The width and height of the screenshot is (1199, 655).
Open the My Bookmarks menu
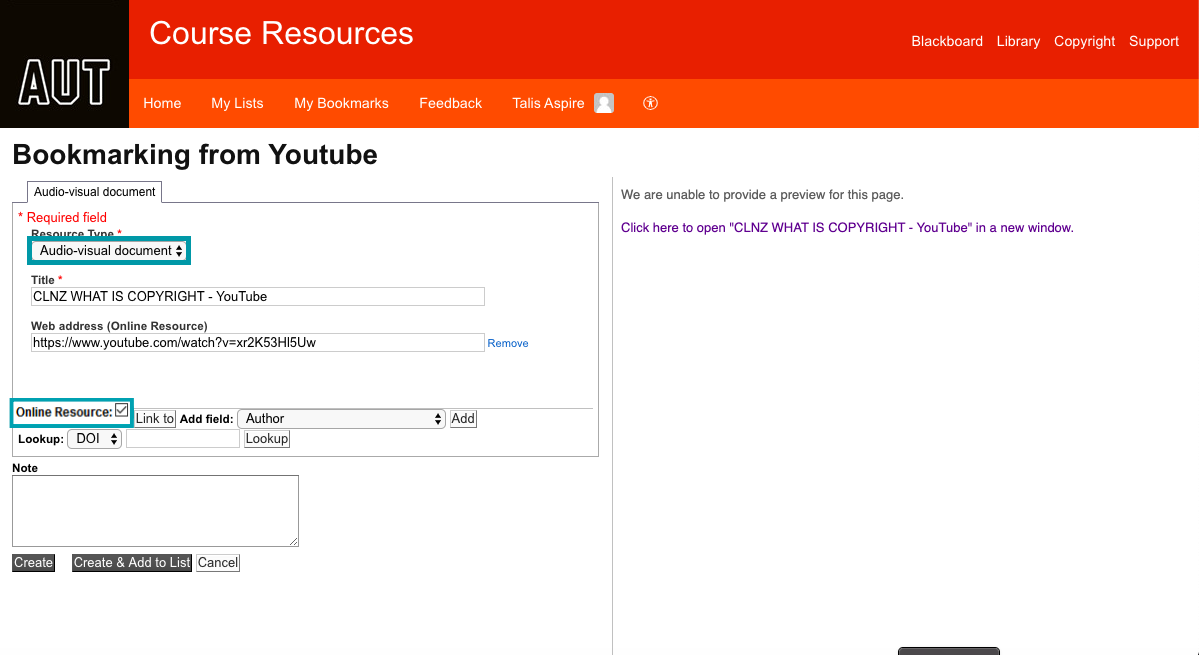point(341,103)
